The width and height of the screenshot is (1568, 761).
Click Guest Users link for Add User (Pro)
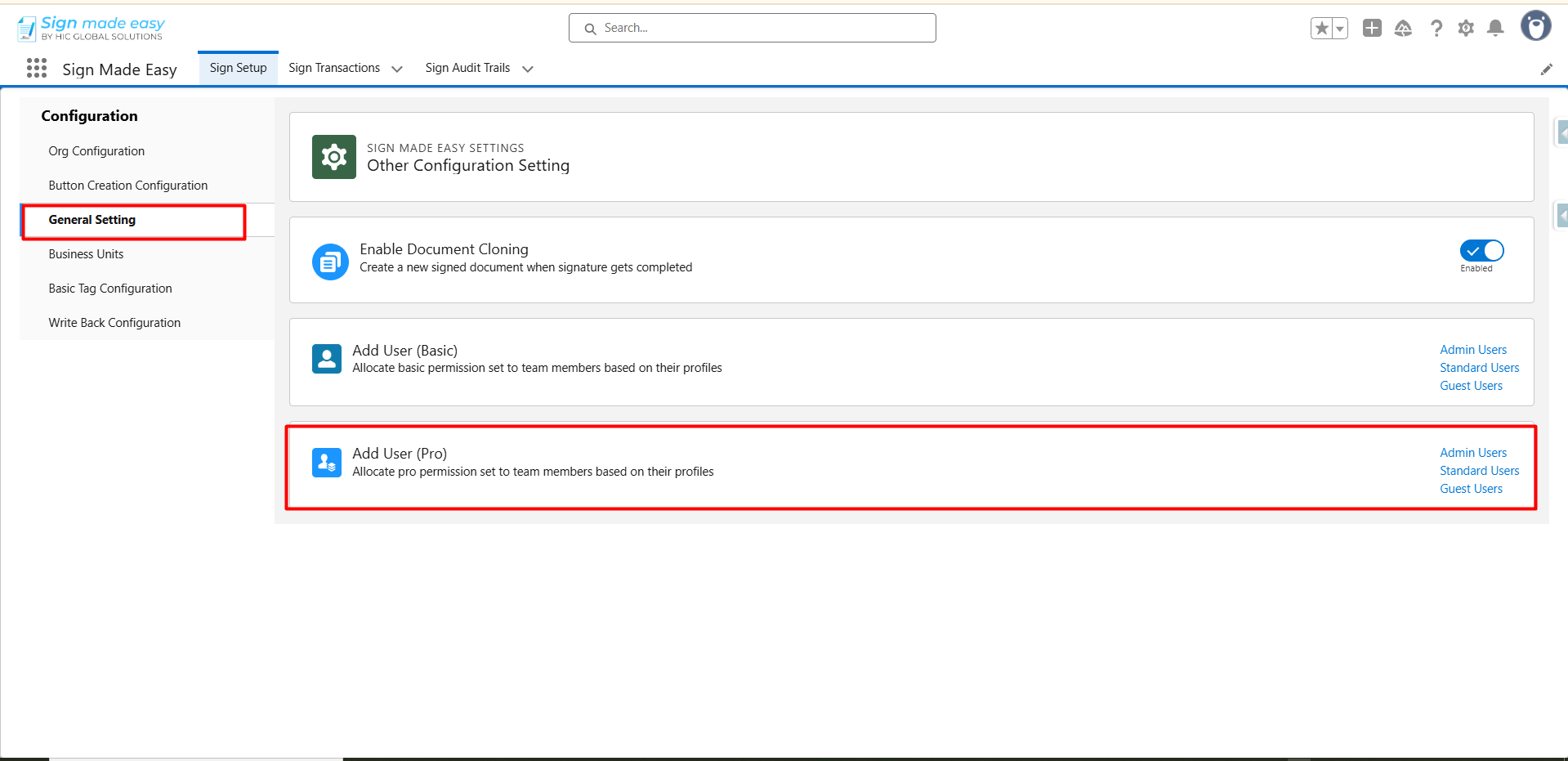[x=1471, y=489]
